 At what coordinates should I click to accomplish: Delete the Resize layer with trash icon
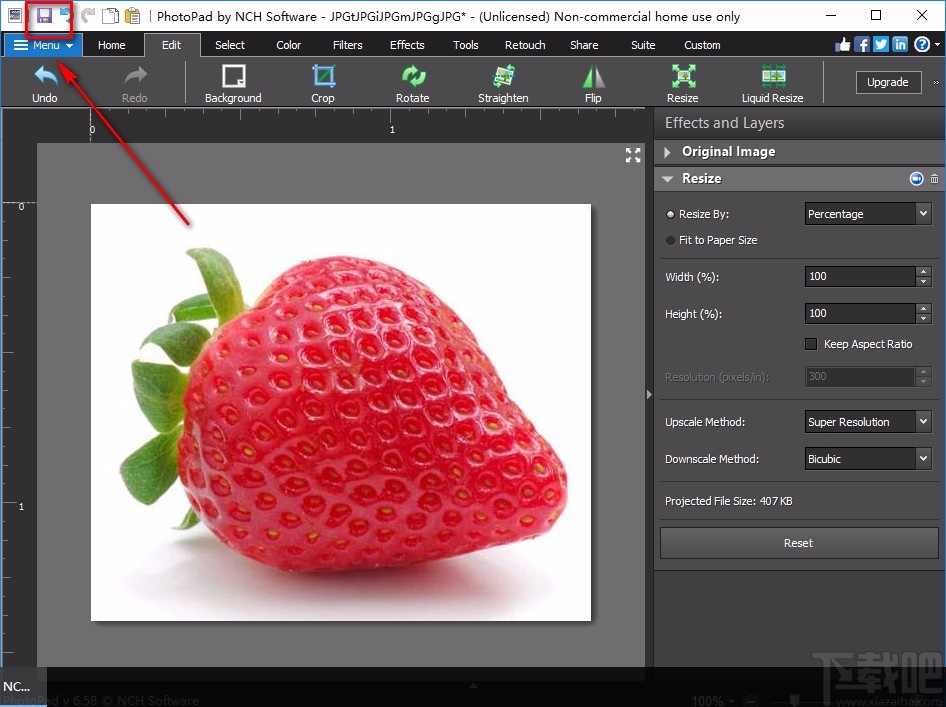click(x=934, y=179)
